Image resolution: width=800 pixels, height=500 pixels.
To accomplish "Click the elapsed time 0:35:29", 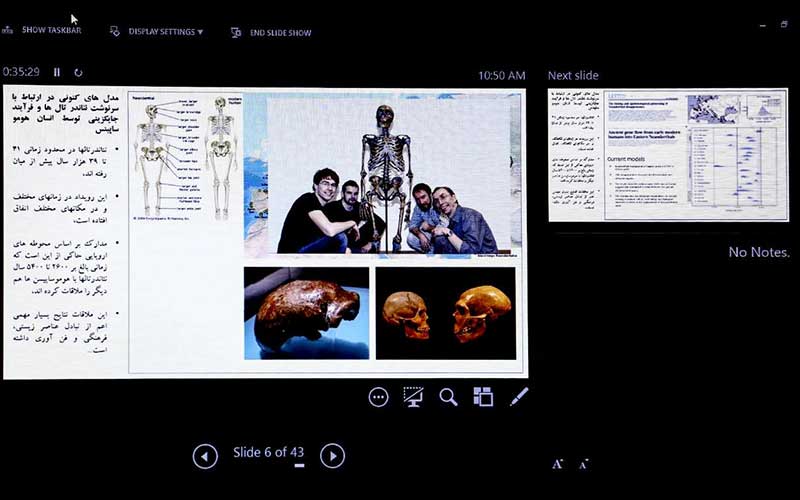I will point(21,72).
